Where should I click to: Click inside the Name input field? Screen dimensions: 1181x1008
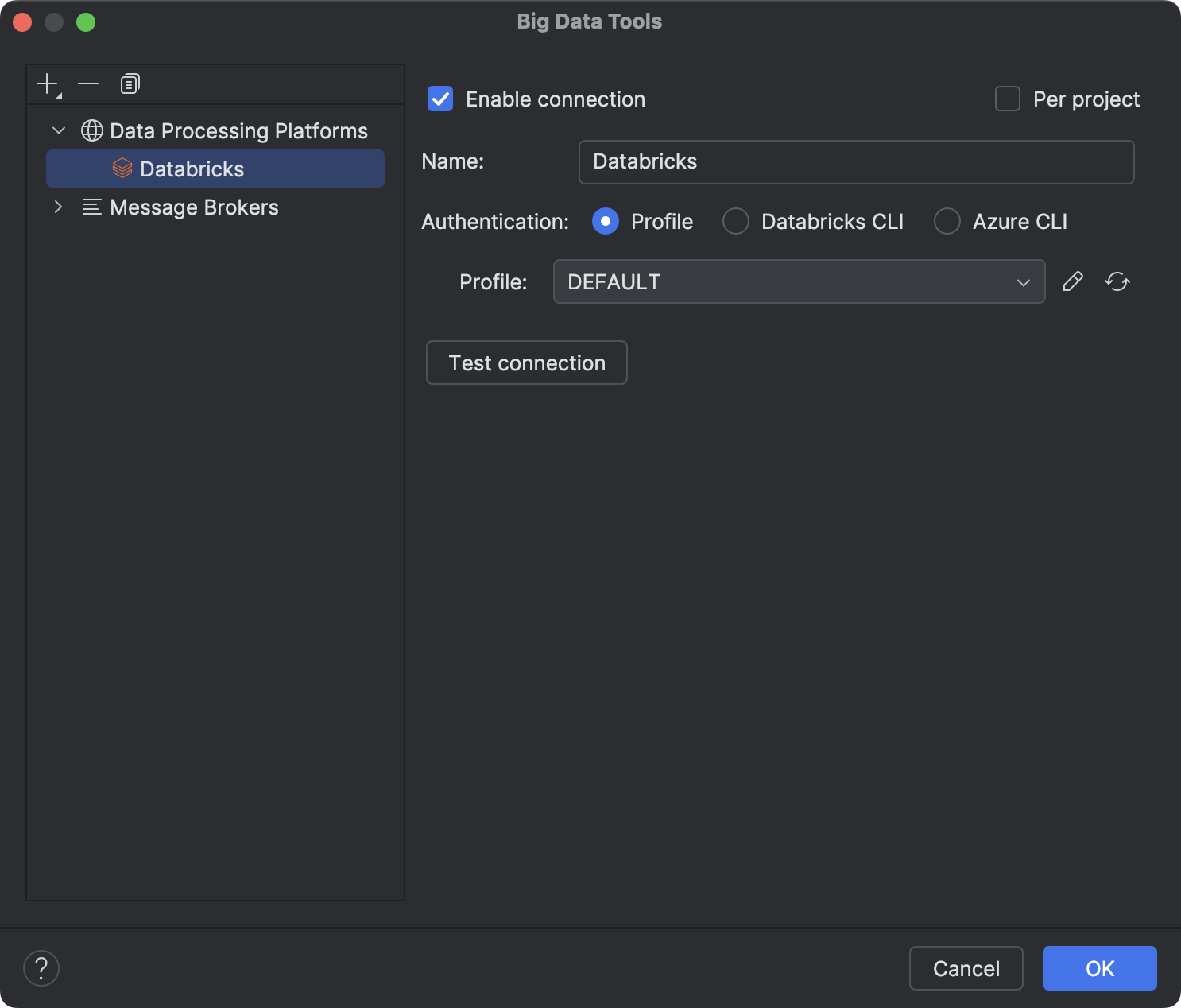tap(856, 161)
